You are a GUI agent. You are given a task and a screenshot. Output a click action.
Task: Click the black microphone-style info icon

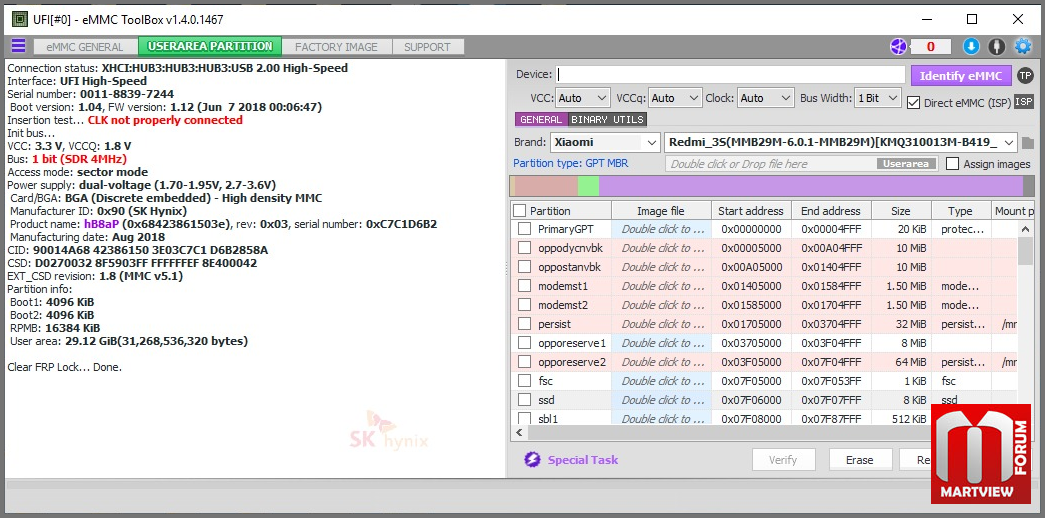pyautogui.click(x=996, y=47)
